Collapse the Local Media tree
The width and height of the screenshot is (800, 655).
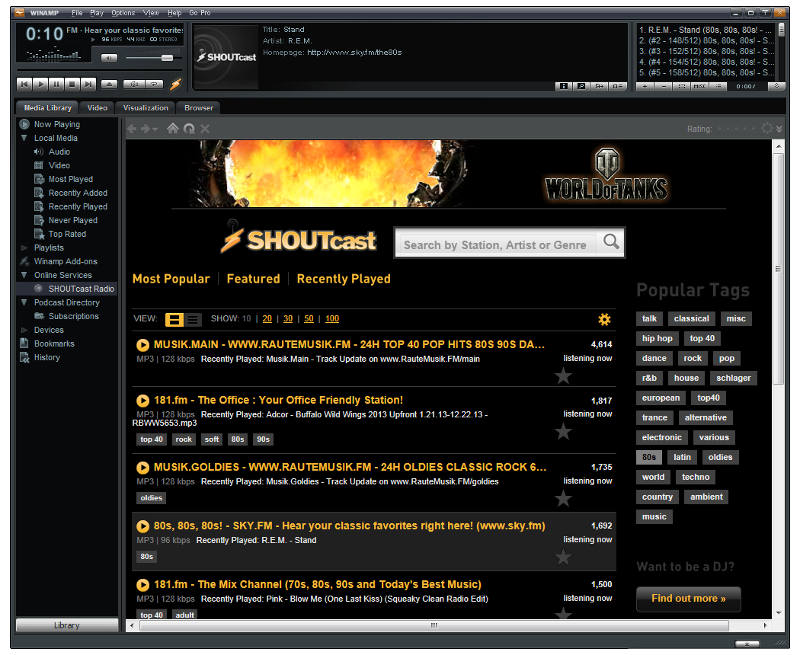pyautogui.click(x=25, y=138)
